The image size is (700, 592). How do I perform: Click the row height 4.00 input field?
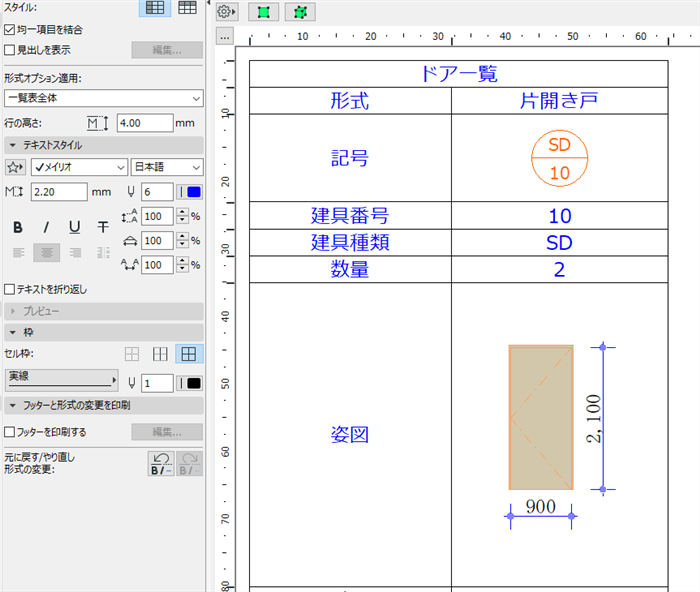point(145,123)
